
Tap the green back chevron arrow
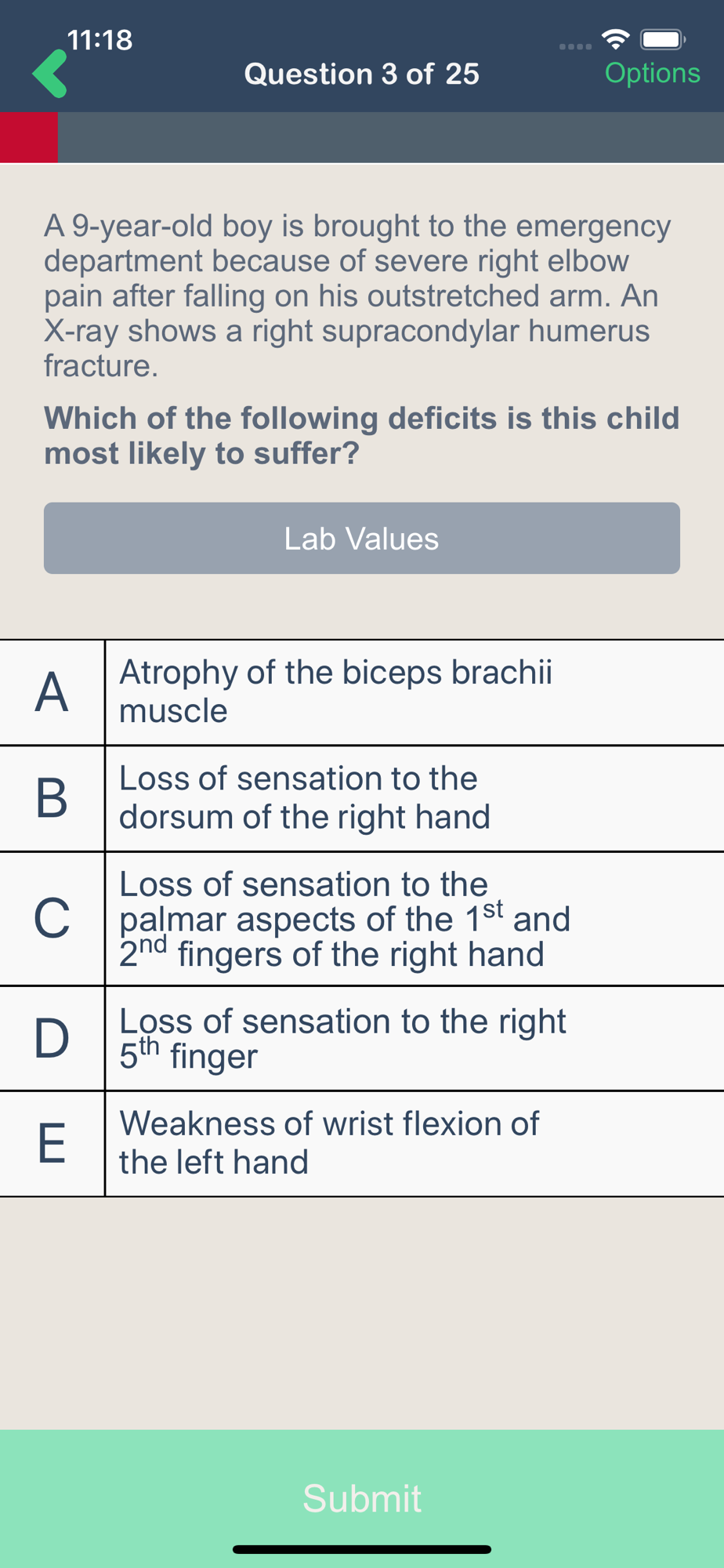tap(49, 74)
